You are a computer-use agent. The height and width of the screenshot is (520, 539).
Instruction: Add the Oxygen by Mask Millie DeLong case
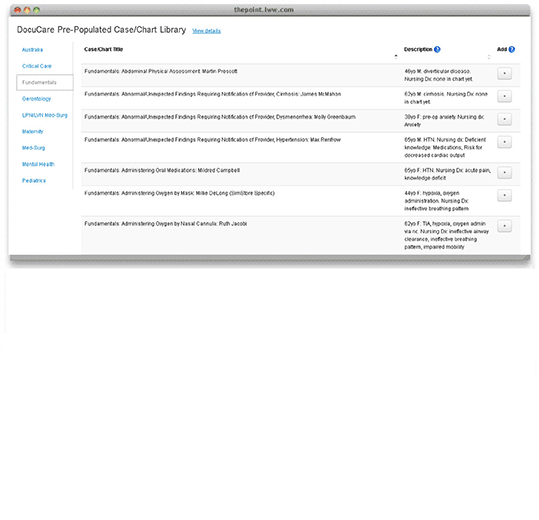tap(504, 195)
